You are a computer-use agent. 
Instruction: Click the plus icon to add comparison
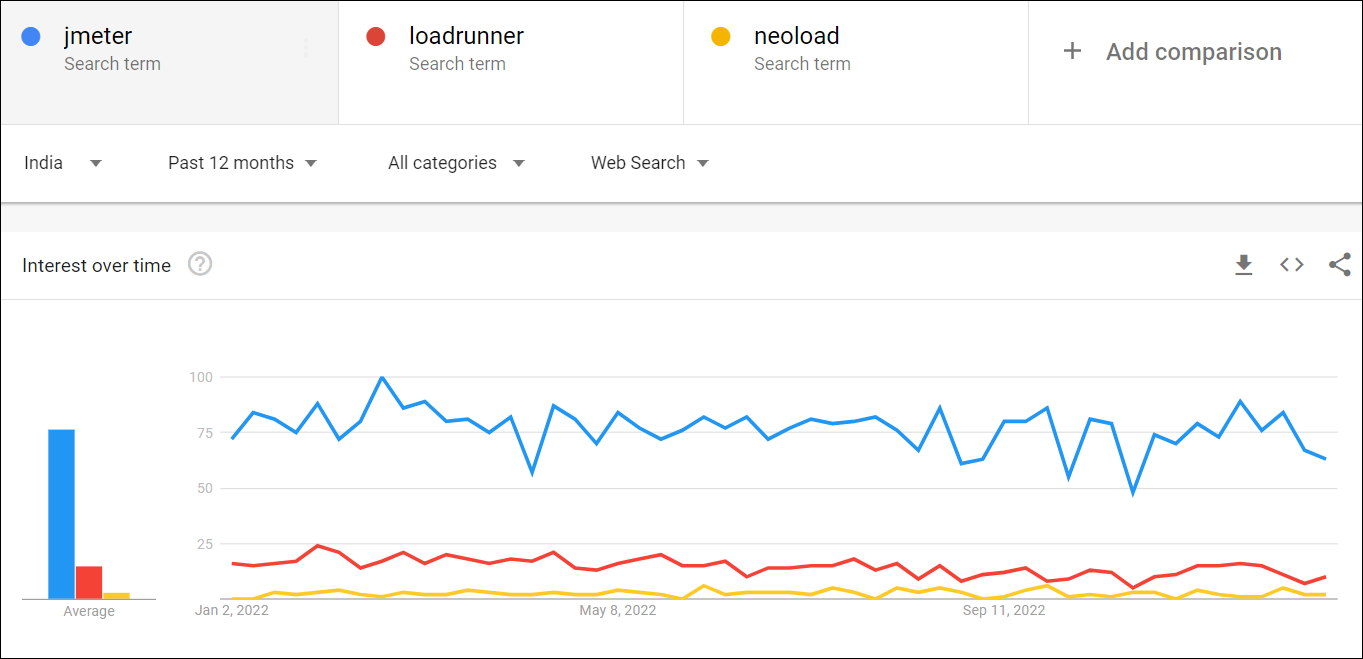[x=1072, y=52]
